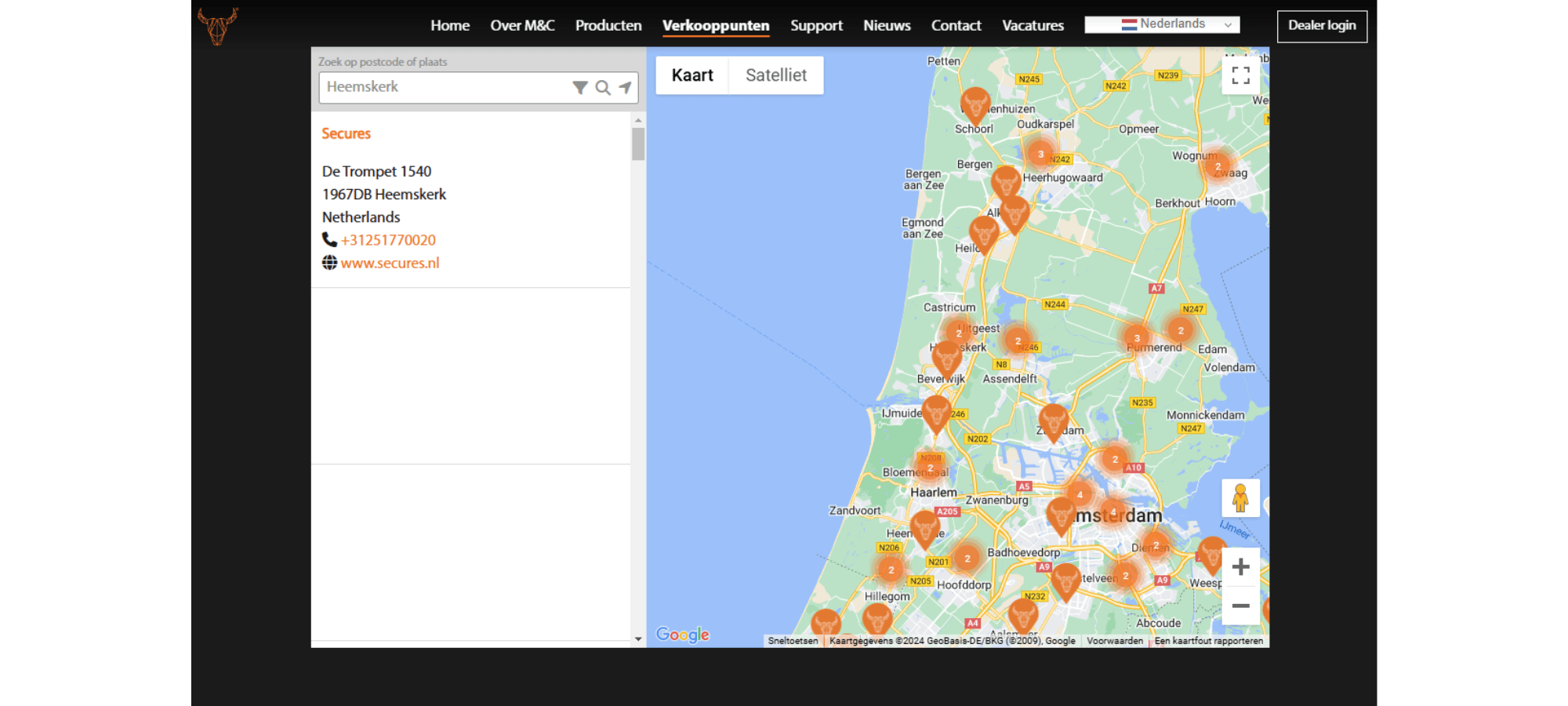Use the current location arrow icon

pos(625,88)
